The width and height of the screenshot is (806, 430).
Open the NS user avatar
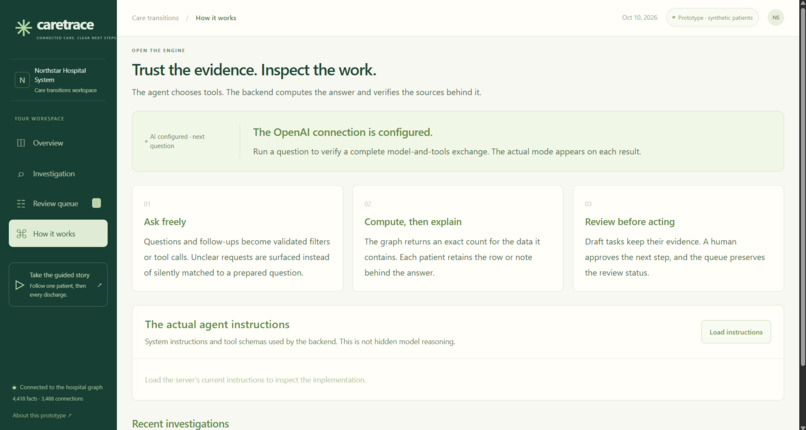[776, 17]
